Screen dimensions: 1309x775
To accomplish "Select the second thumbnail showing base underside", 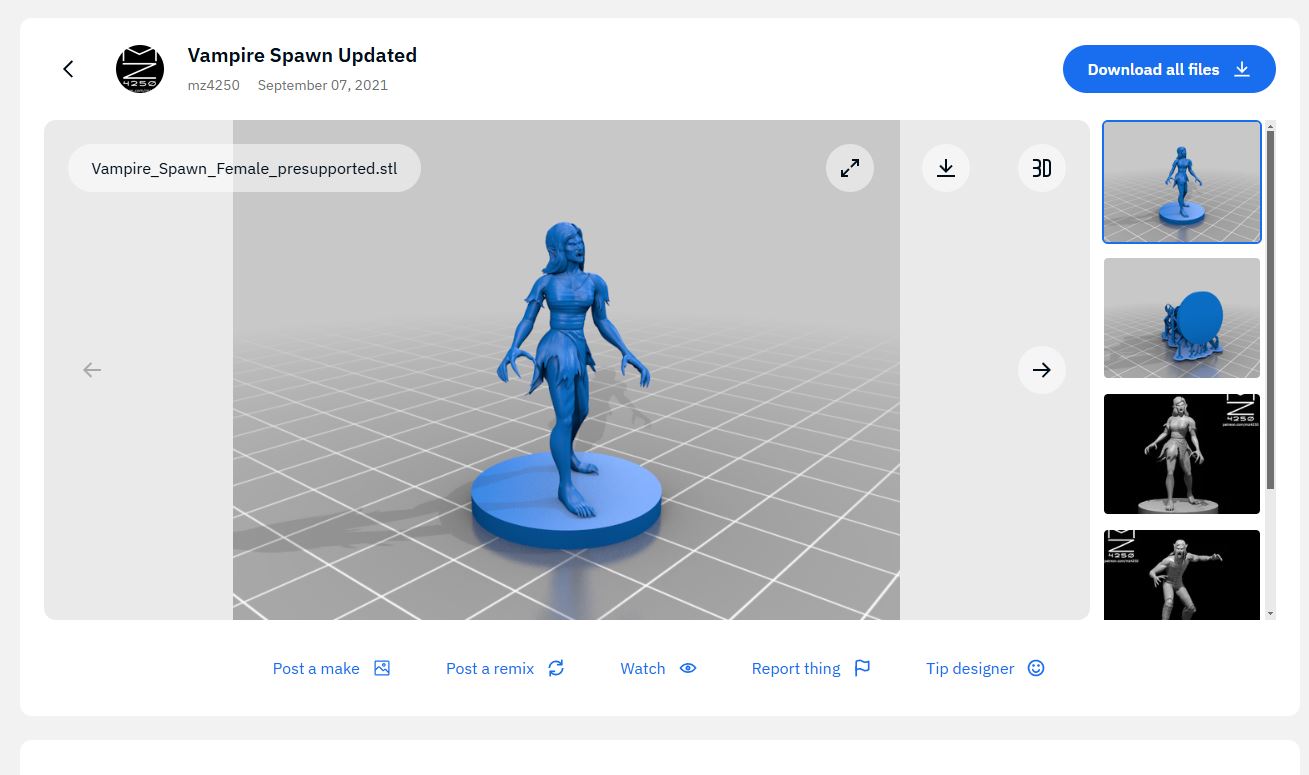I will pyautogui.click(x=1181, y=318).
